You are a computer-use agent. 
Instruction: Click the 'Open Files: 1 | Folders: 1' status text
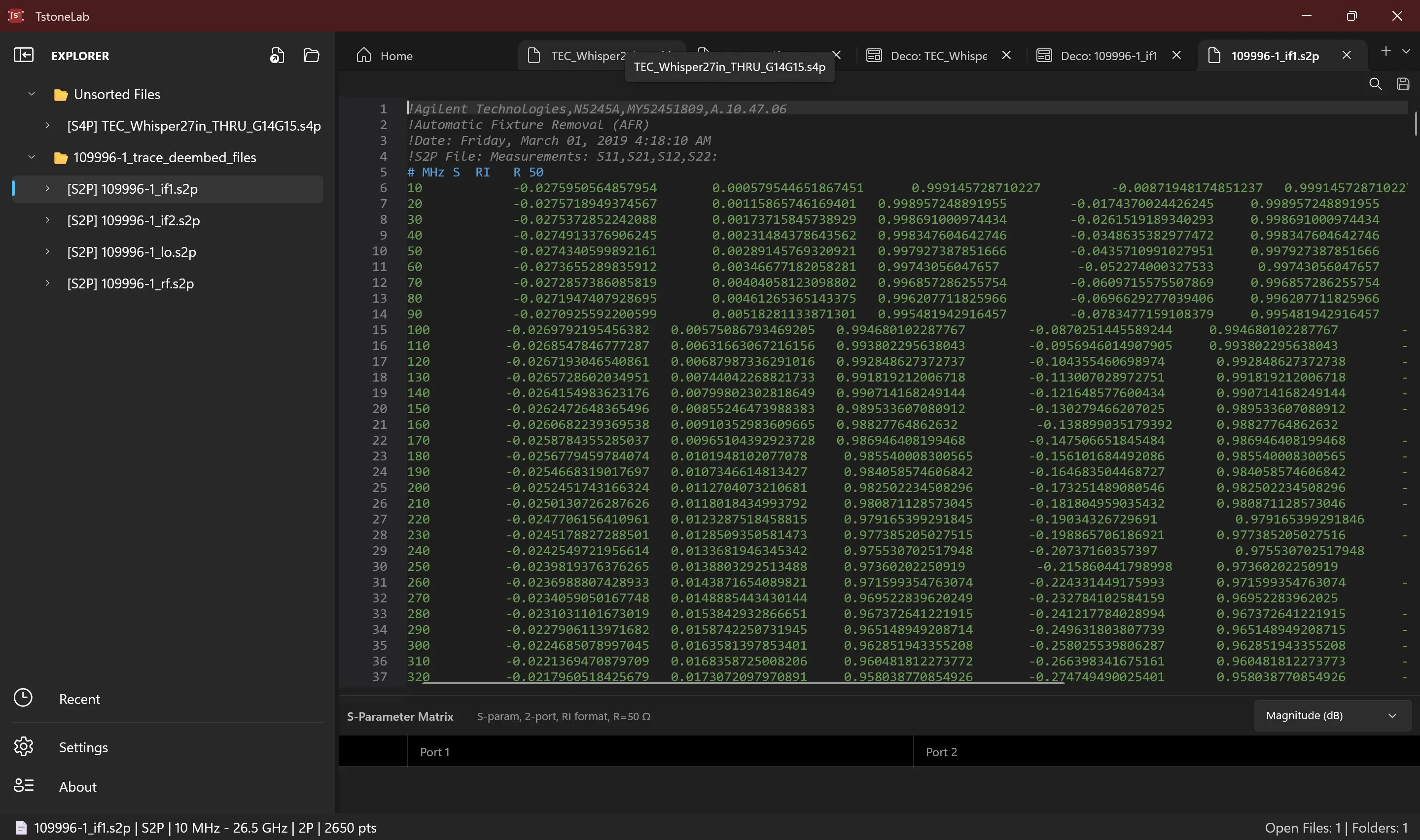tap(1336, 828)
